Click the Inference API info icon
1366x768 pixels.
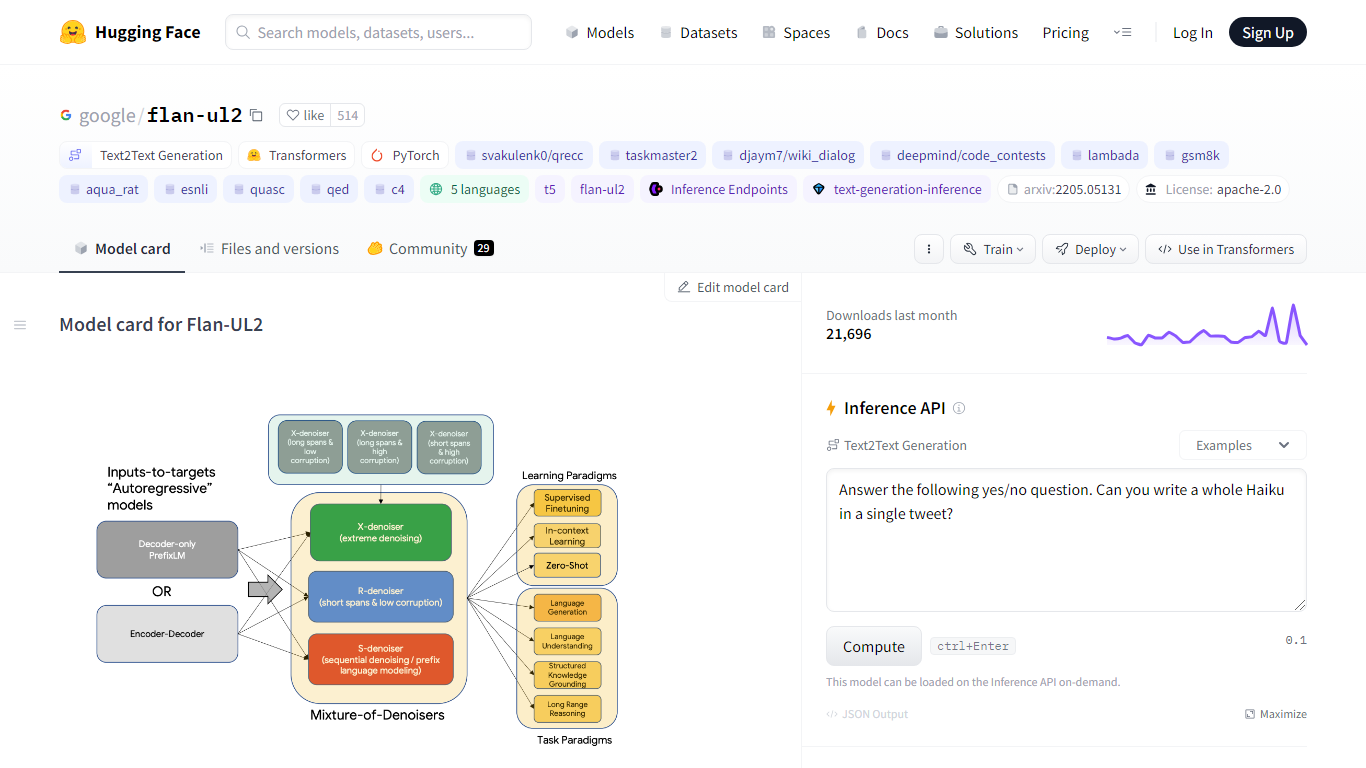(959, 408)
